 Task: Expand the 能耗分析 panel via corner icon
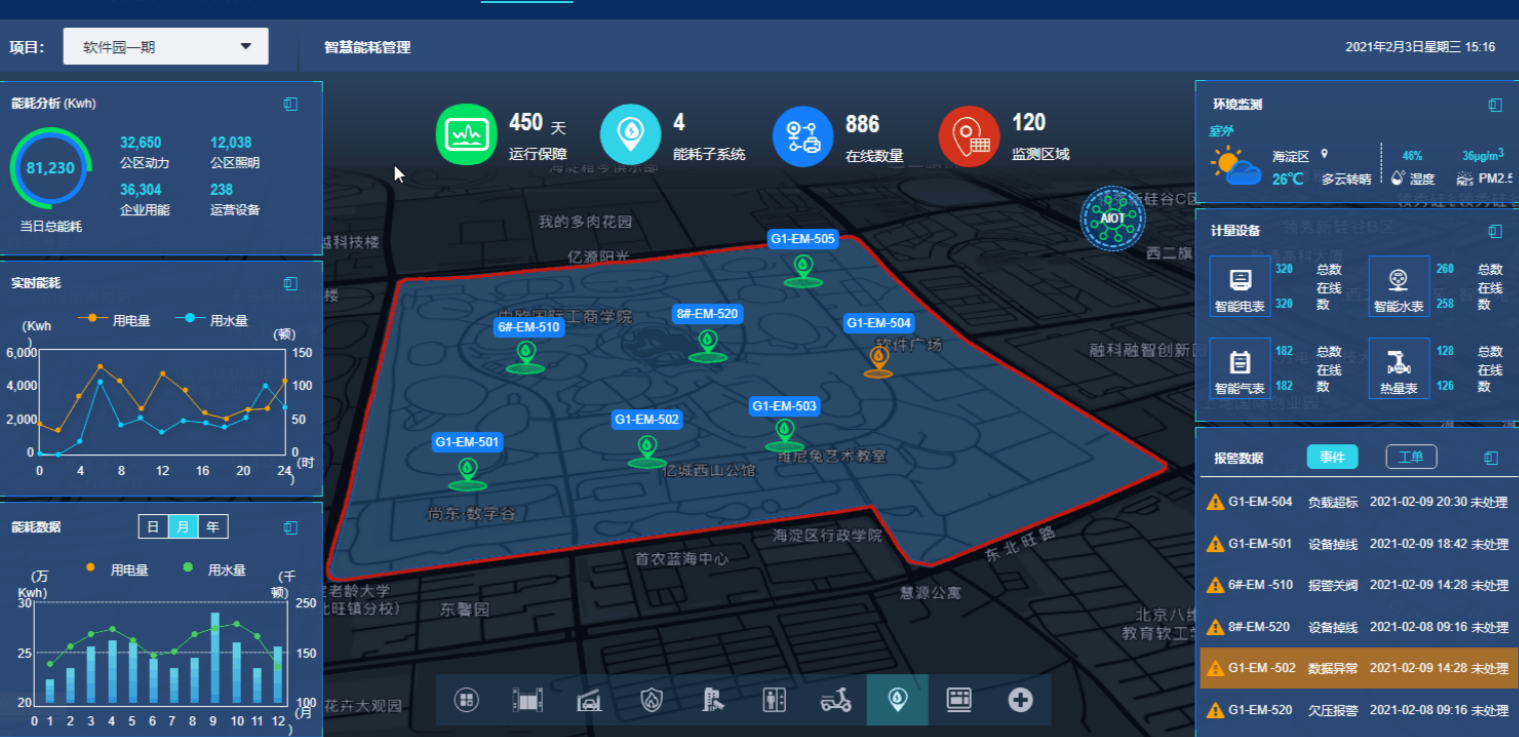tap(290, 104)
